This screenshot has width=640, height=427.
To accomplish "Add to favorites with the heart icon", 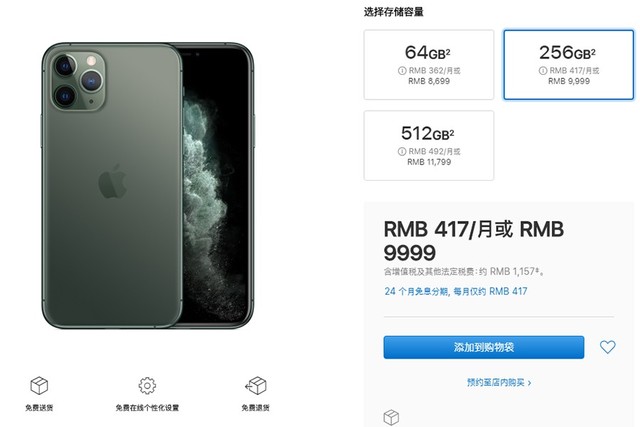I will coord(607,347).
